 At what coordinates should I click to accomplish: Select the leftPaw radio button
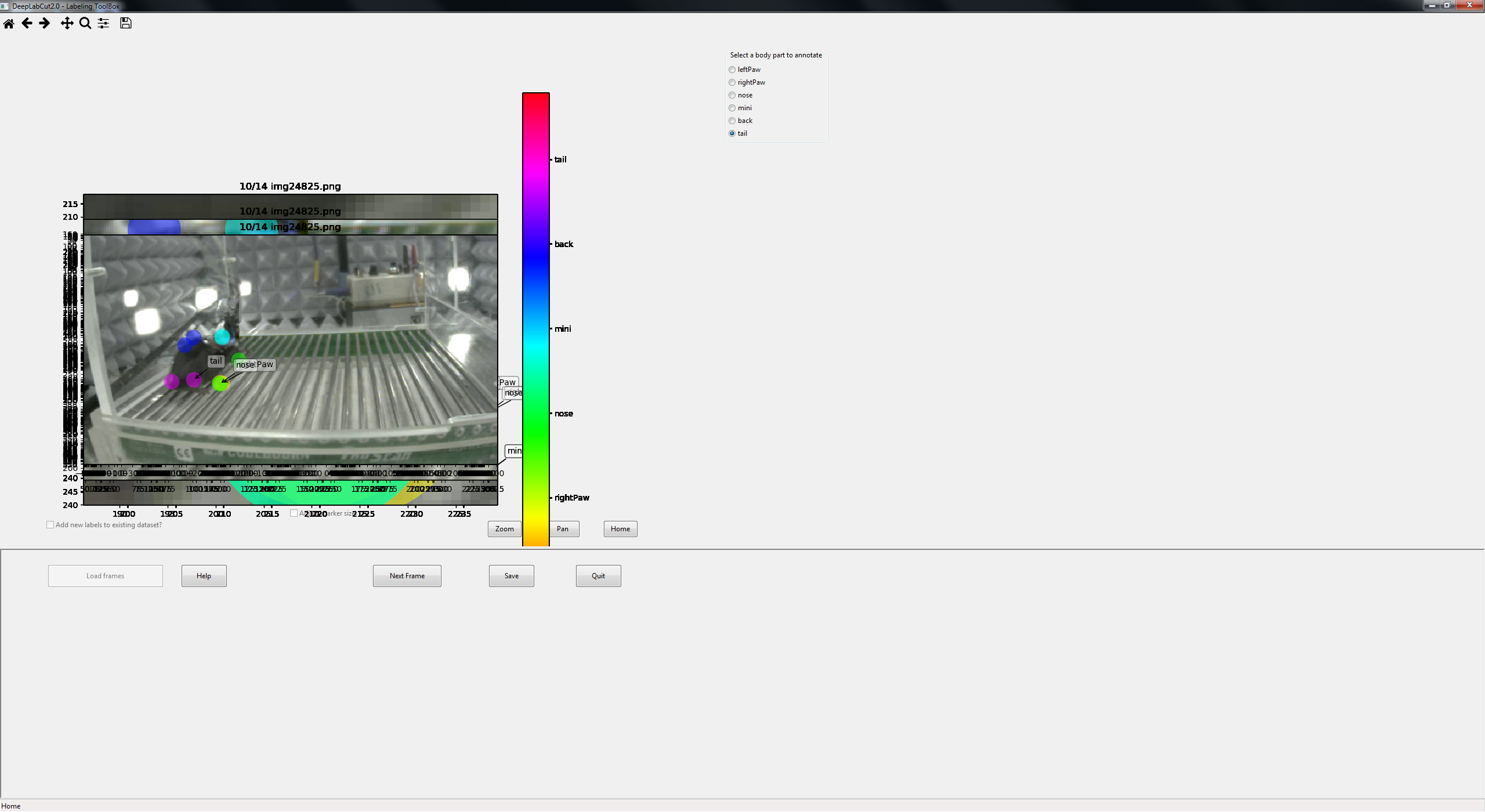pyautogui.click(x=732, y=70)
